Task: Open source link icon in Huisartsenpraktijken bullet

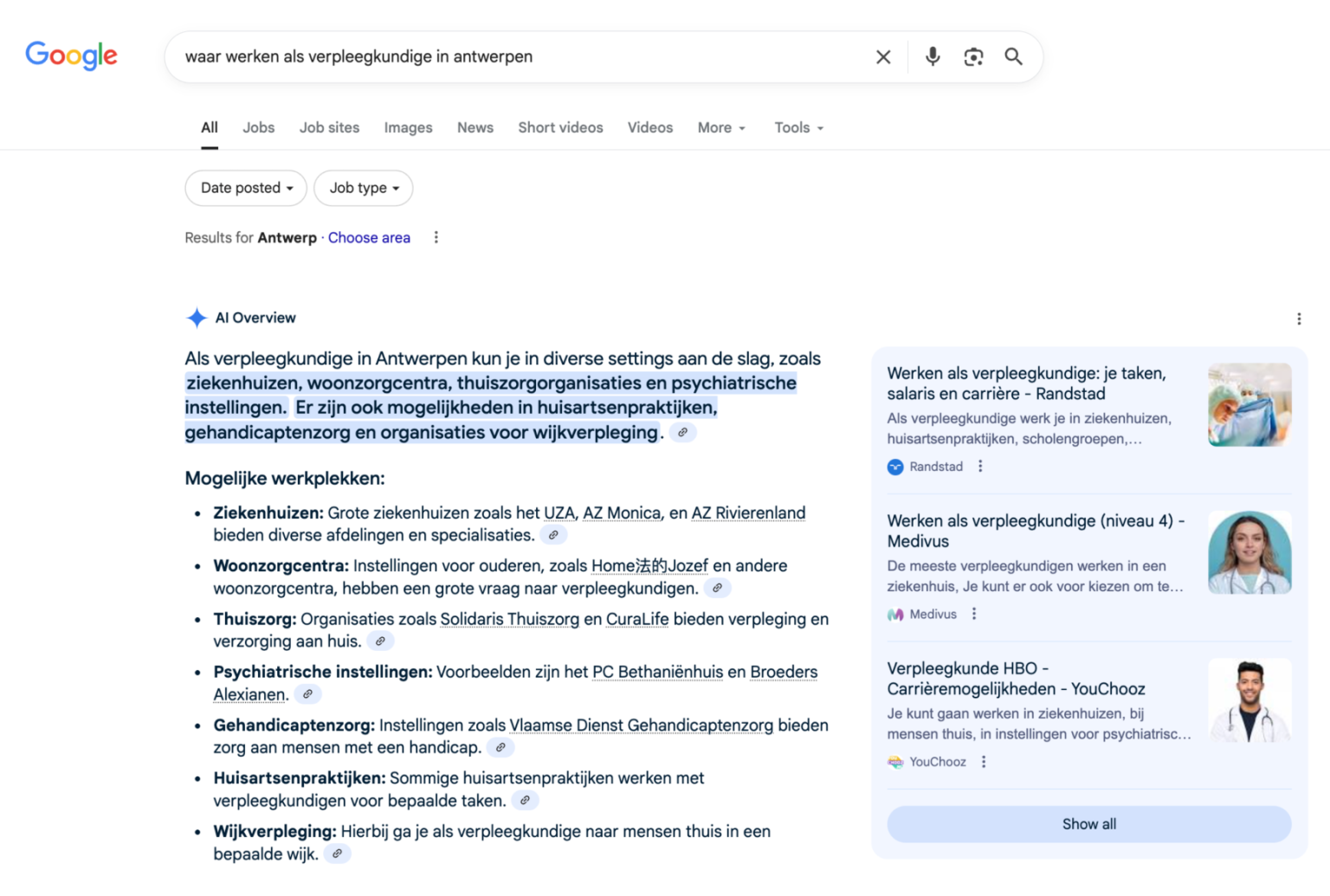Action: pos(525,801)
